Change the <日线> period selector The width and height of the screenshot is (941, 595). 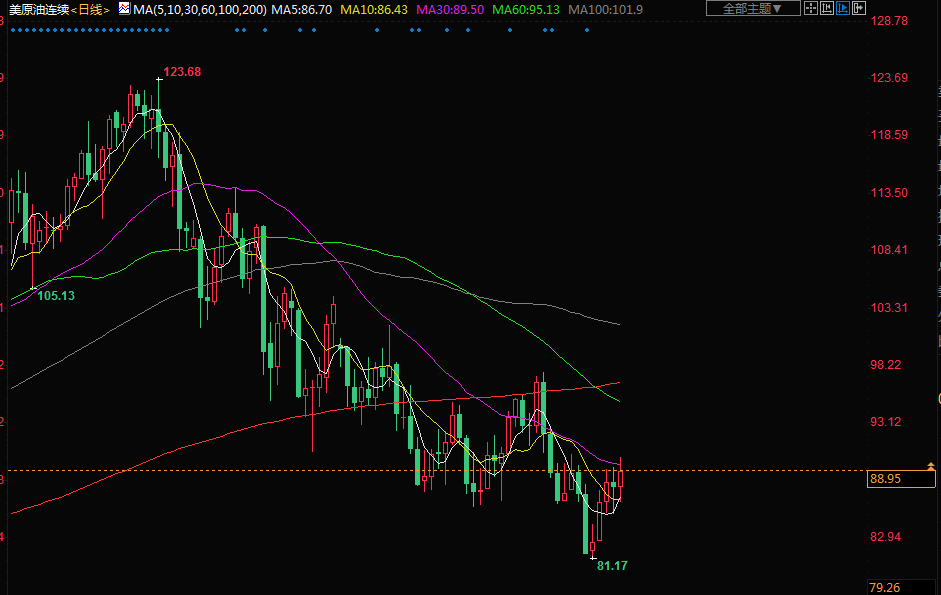(x=91, y=9)
